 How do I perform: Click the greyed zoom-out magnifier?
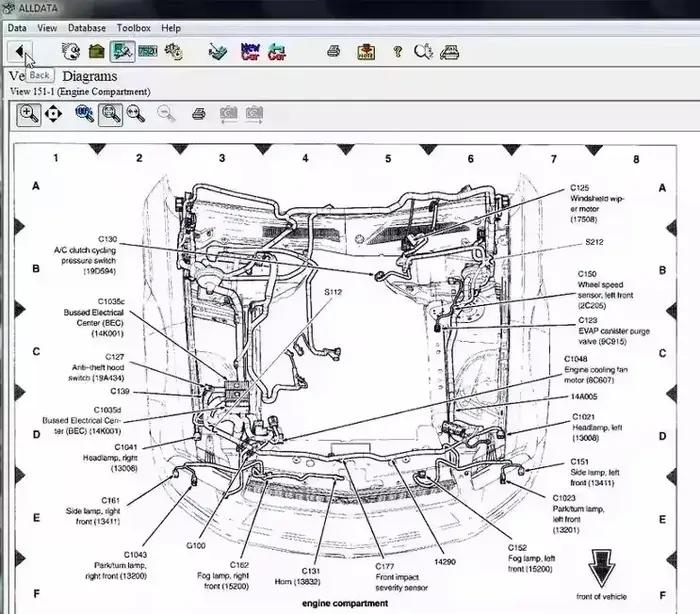166,113
